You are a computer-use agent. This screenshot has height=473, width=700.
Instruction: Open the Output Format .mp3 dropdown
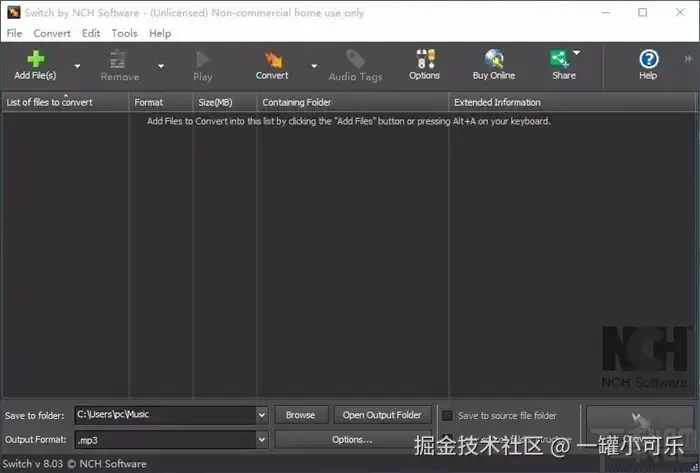coord(262,440)
